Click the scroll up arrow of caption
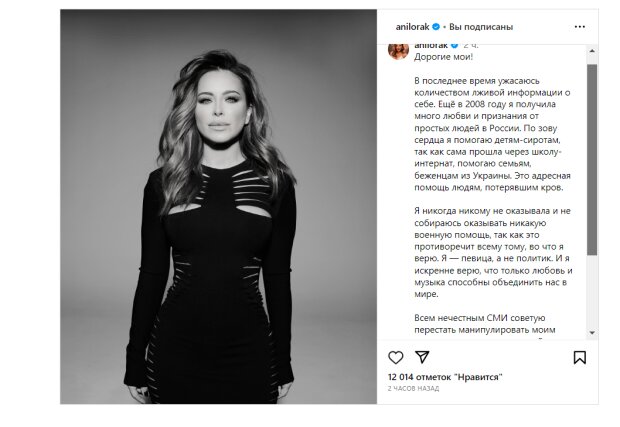 [x=592, y=51]
